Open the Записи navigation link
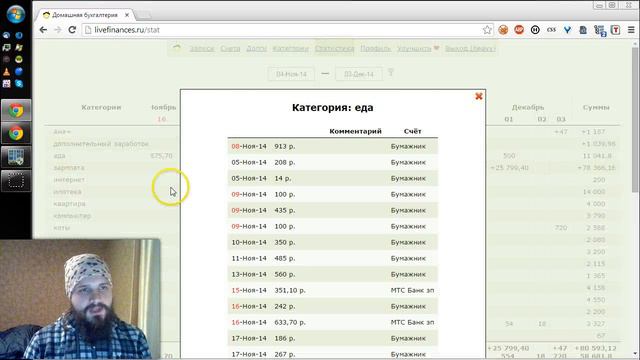Screen dimensions: 640x360 tap(202, 49)
